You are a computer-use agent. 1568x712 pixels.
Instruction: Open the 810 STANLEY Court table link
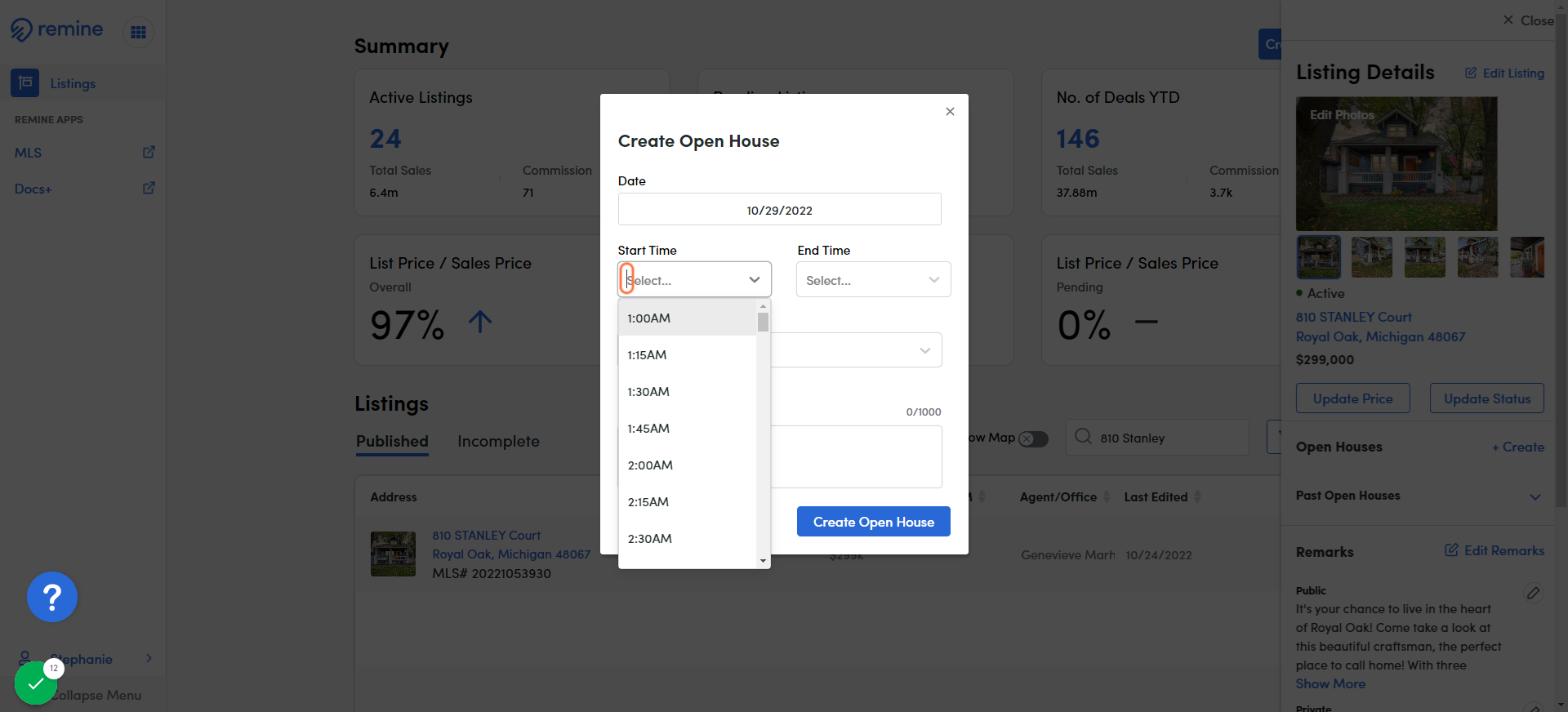(x=486, y=536)
